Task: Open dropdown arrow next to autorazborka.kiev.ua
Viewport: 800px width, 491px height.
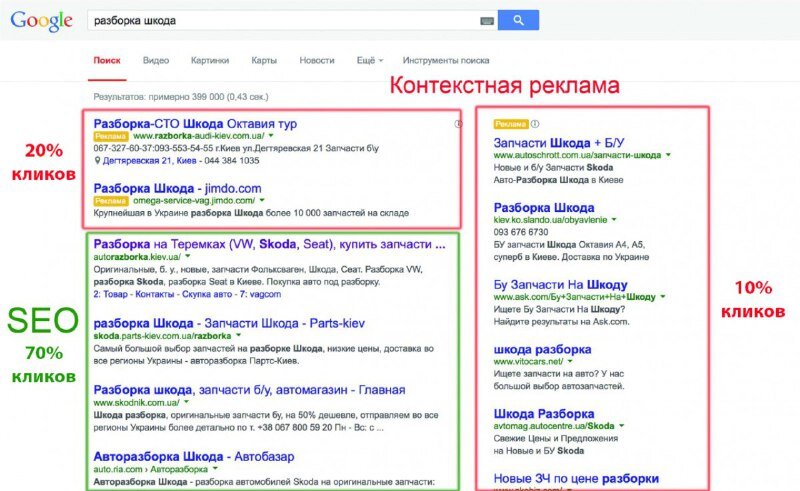Action: click(x=187, y=257)
